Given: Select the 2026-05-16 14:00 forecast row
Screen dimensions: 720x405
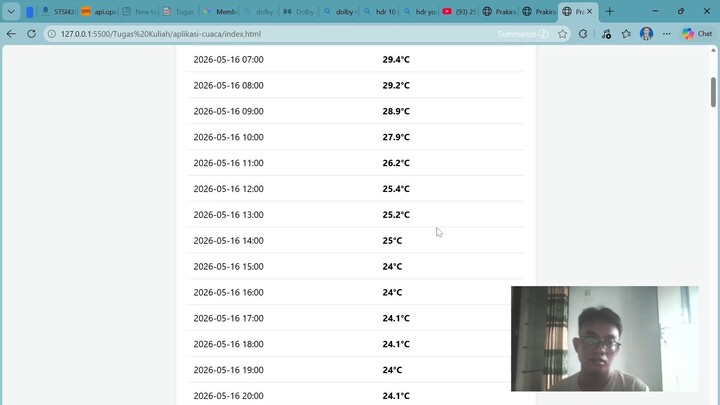Looking at the screenshot, I should tap(355, 240).
